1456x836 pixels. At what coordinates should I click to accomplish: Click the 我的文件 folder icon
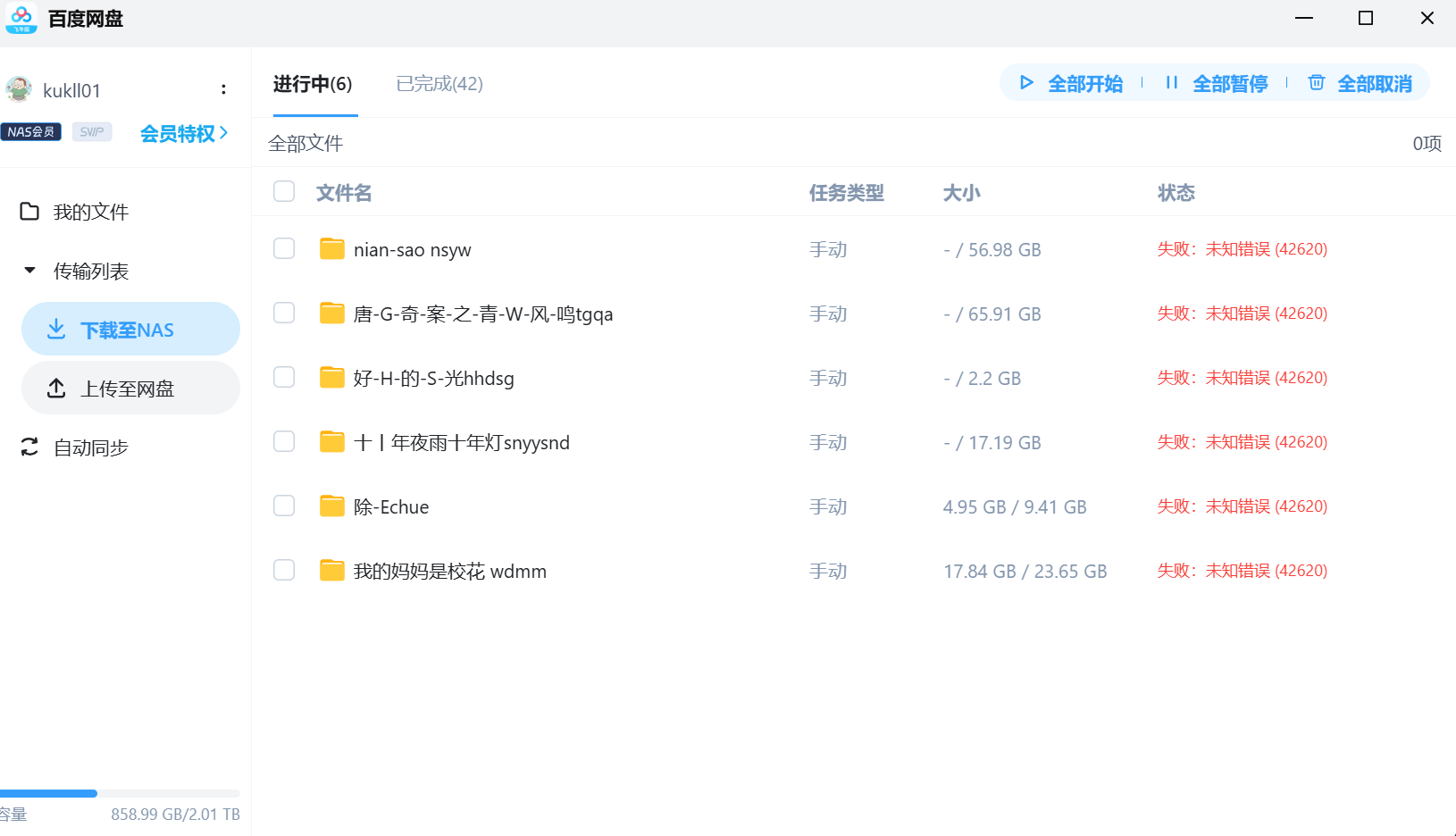[29, 211]
